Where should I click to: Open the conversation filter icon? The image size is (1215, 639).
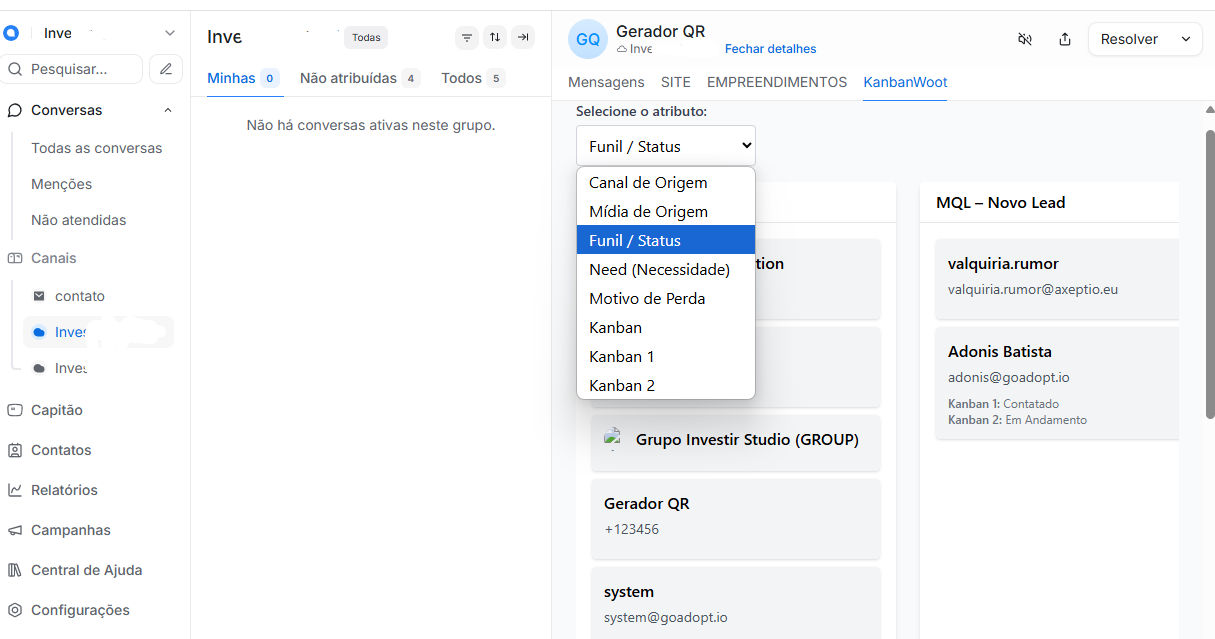tap(467, 38)
